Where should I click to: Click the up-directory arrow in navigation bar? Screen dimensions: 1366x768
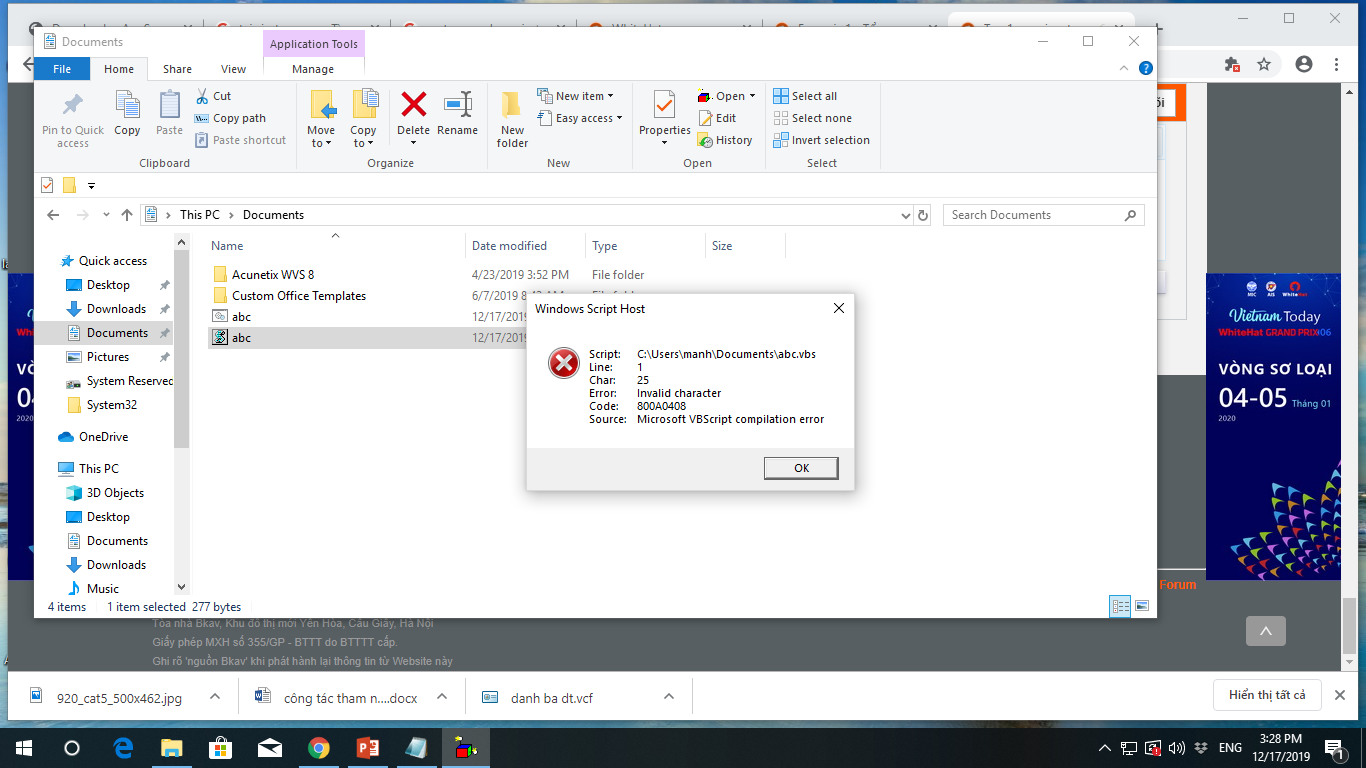coord(127,215)
